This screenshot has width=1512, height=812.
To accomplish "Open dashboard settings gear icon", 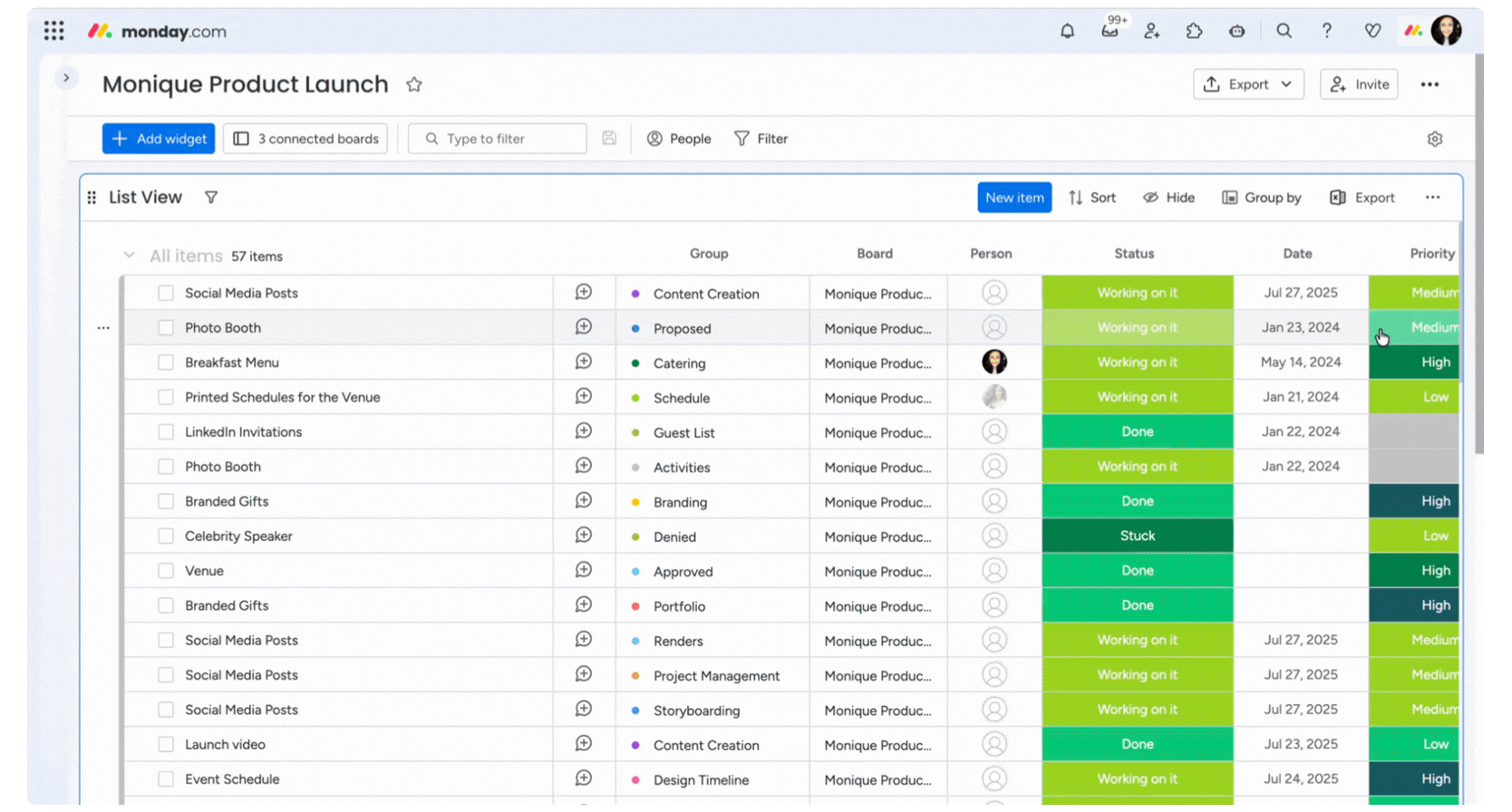I will coord(1434,139).
